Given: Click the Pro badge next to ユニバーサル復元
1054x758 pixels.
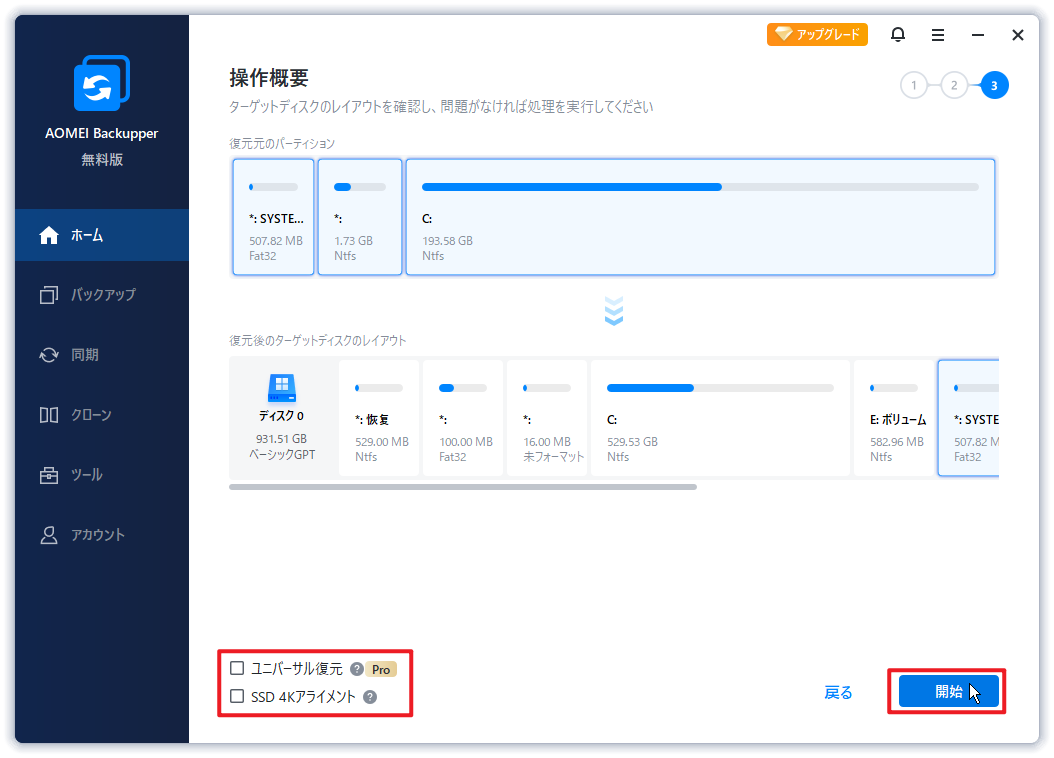Looking at the screenshot, I should (381, 669).
